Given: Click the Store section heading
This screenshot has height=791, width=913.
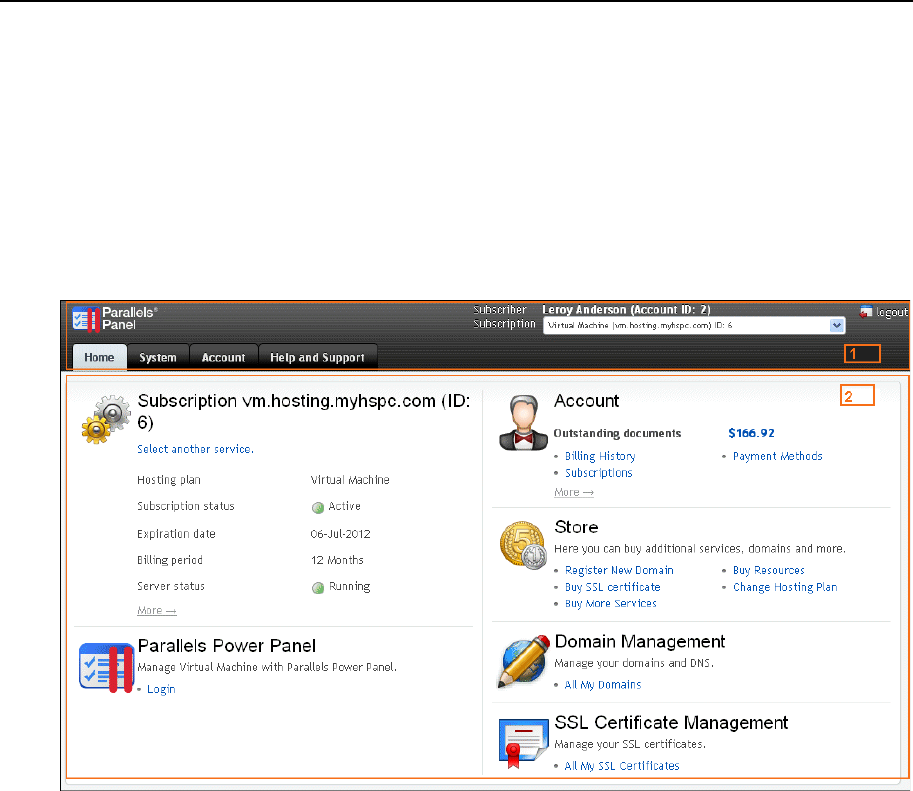Looking at the screenshot, I should click(576, 527).
